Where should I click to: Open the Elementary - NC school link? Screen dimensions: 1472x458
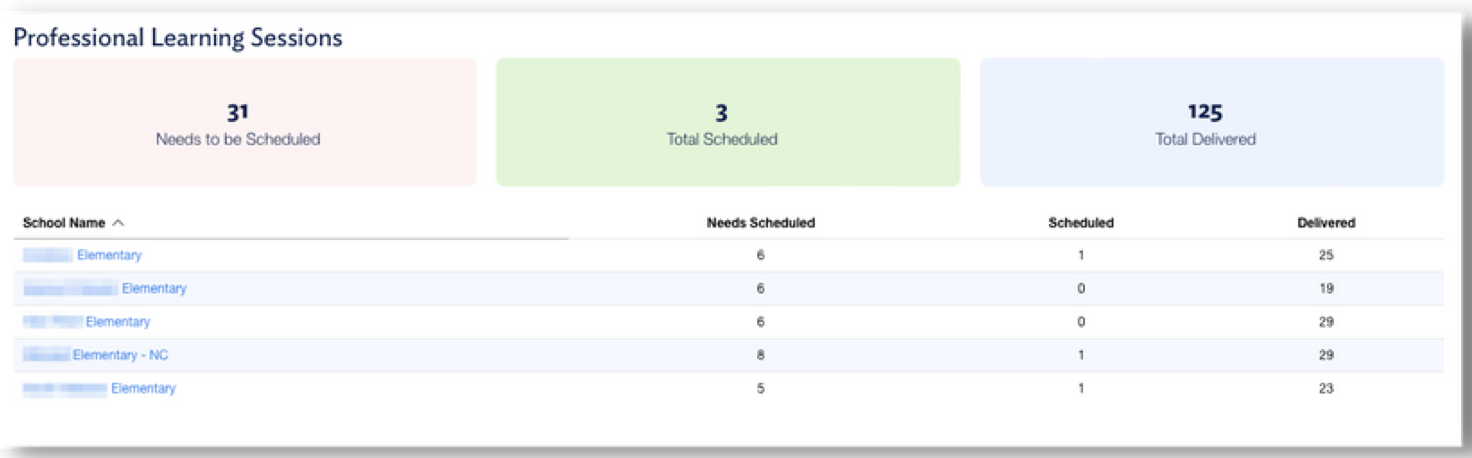(120, 355)
